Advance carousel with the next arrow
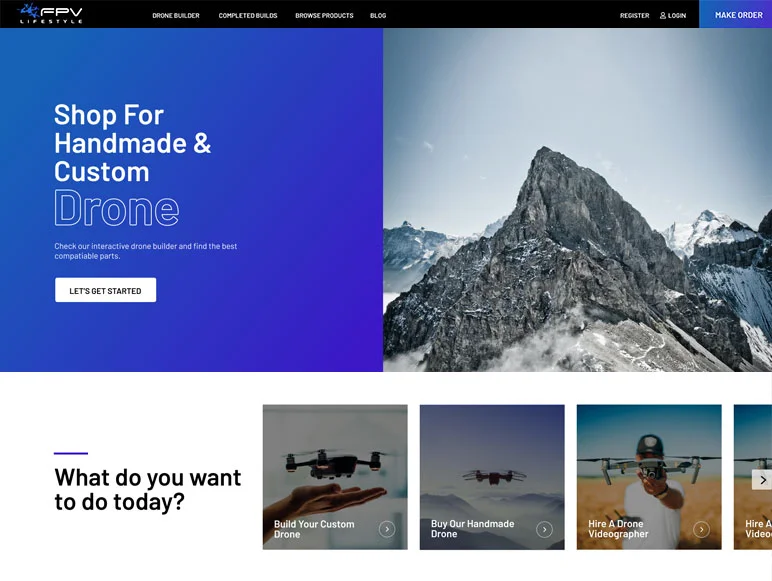Image resolution: width=772 pixels, height=581 pixels. click(x=762, y=480)
